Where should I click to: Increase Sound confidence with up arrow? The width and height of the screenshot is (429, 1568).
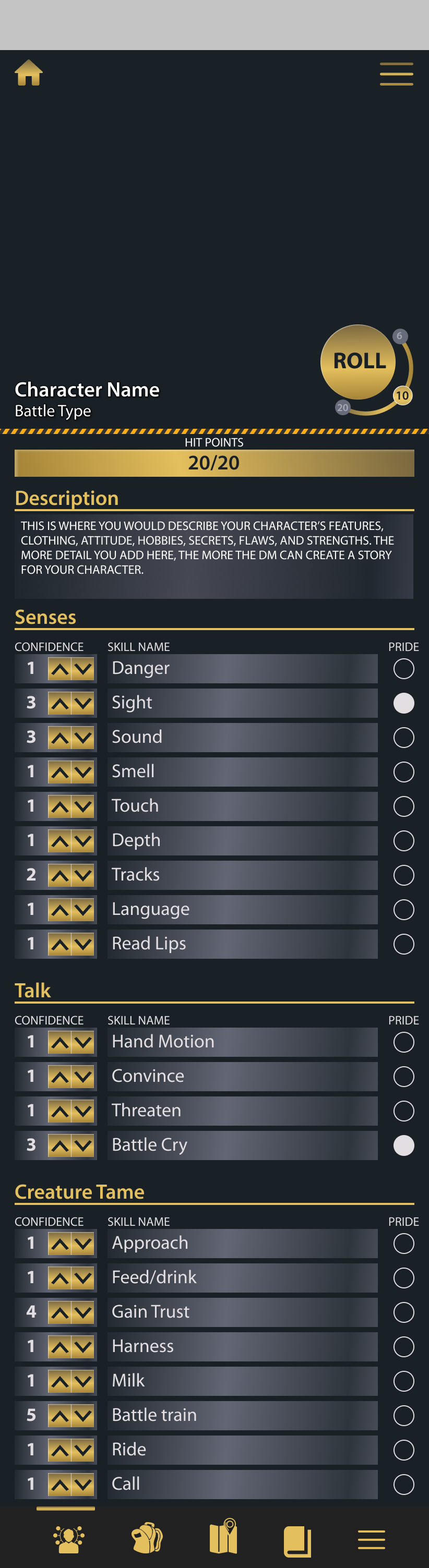point(59,738)
